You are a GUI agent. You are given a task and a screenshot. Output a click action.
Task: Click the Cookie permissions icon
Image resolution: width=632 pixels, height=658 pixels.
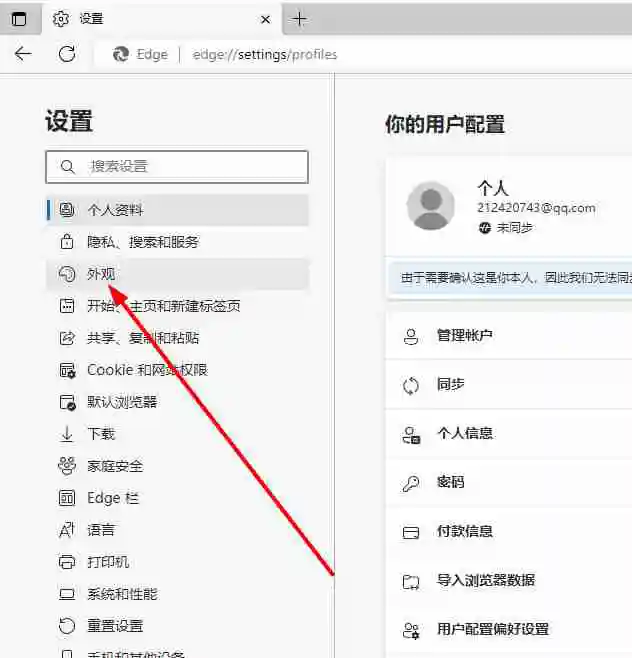tap(67, 371)
